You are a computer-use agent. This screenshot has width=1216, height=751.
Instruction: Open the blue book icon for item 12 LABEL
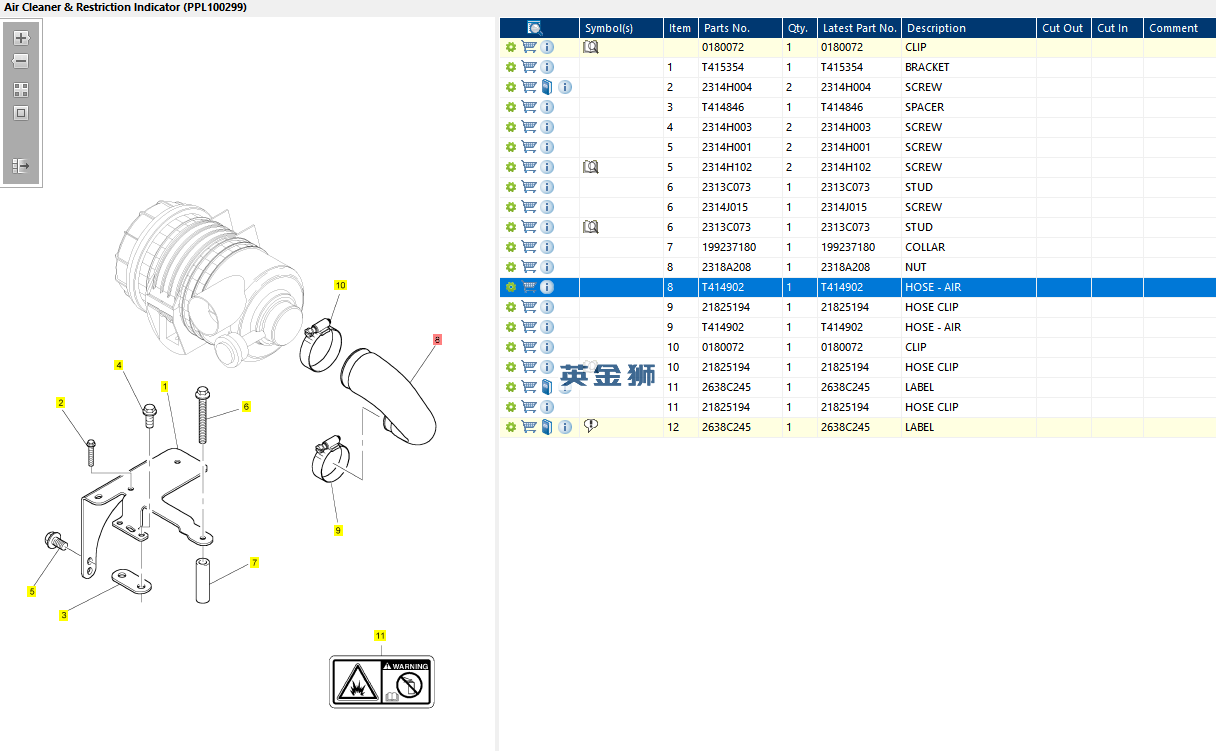click(547, 427)
